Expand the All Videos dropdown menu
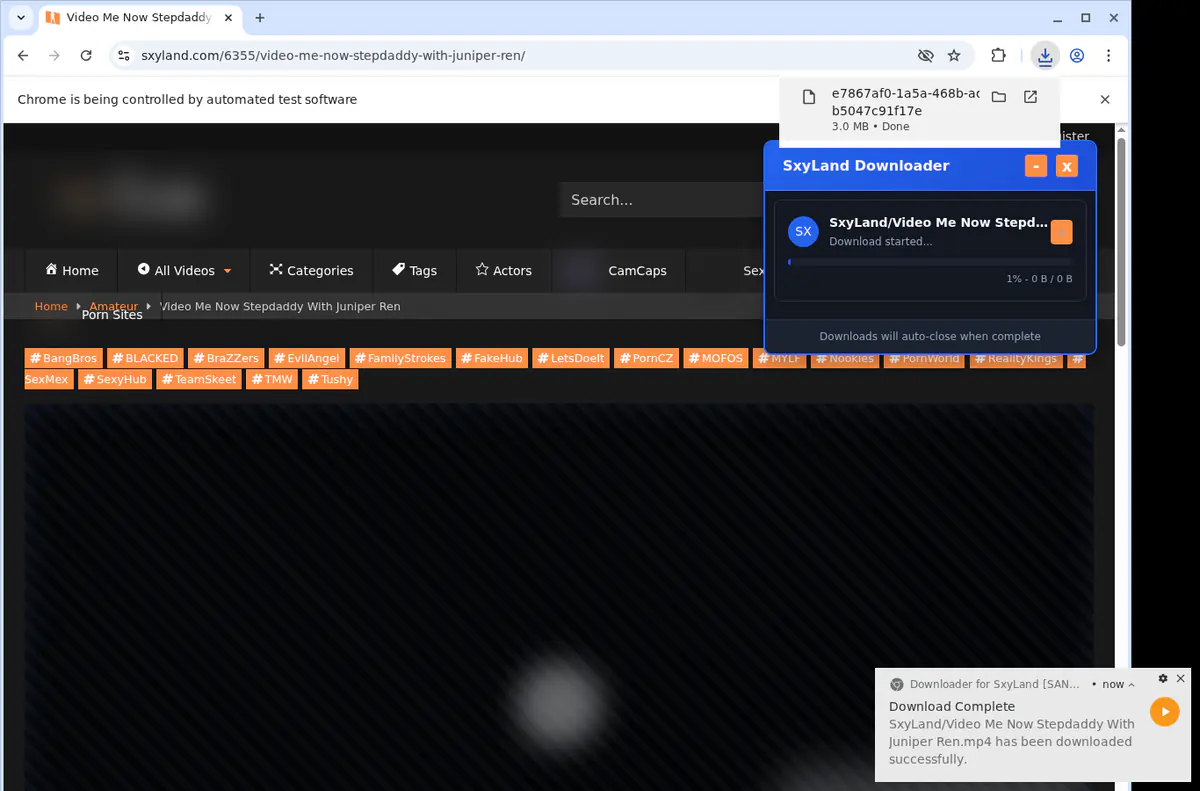This screenshot has width=1200, height=791. [185, 270]
